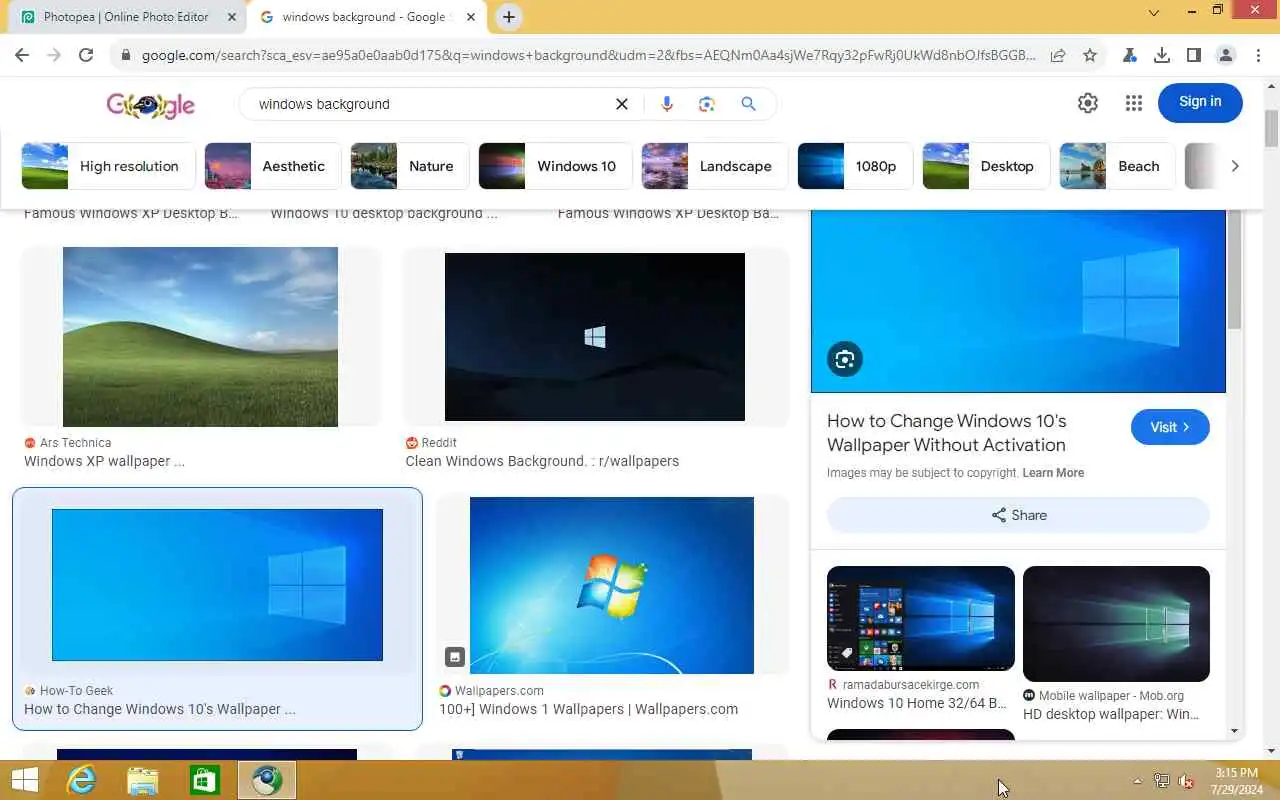Click the browser back arrow
The image size is (1280, 800).
tap(22, 56)
